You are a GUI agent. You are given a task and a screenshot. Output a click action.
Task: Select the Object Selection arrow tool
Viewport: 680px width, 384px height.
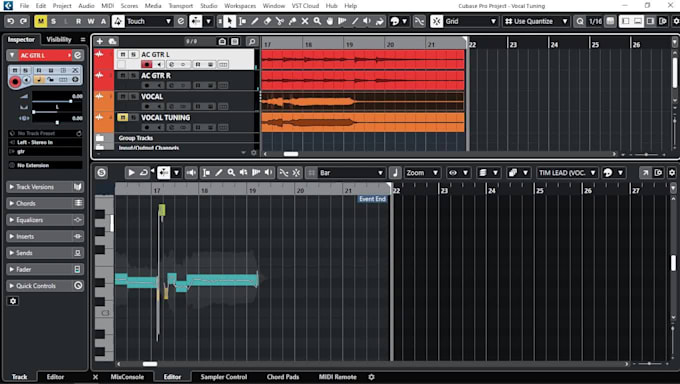click(x=229, y=21)
